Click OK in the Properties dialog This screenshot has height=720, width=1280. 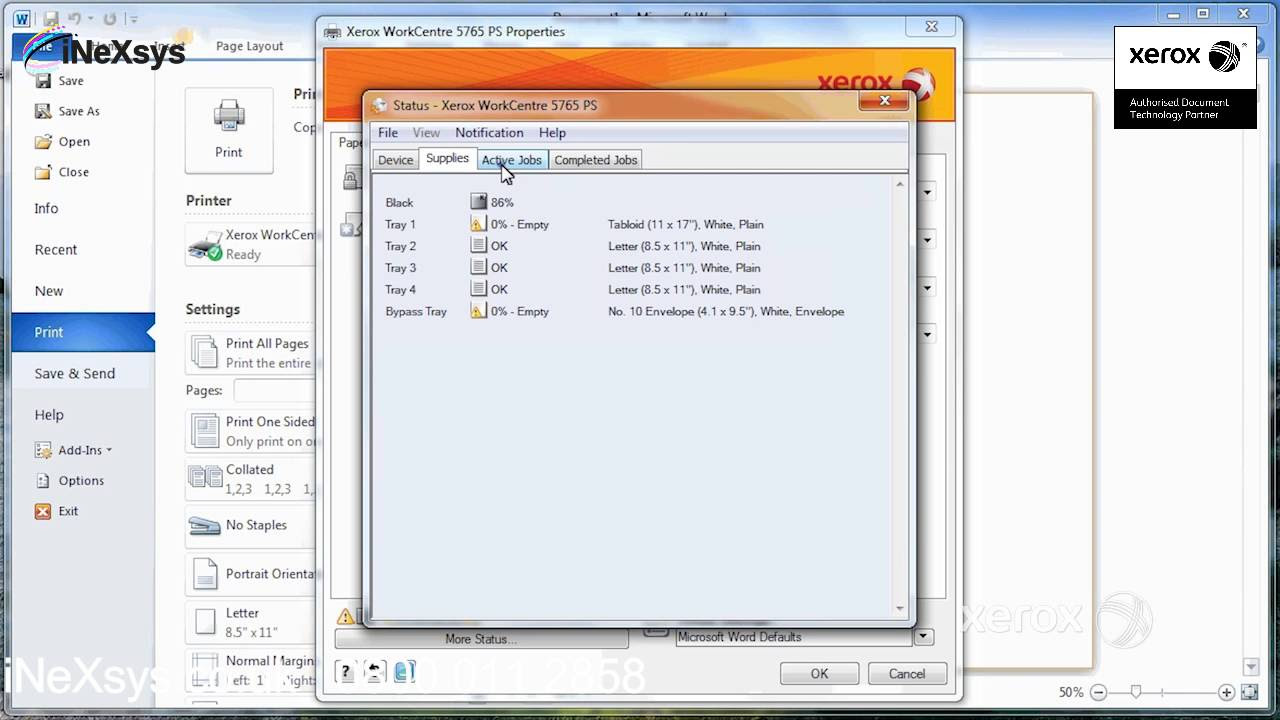(x=819, y=673)
